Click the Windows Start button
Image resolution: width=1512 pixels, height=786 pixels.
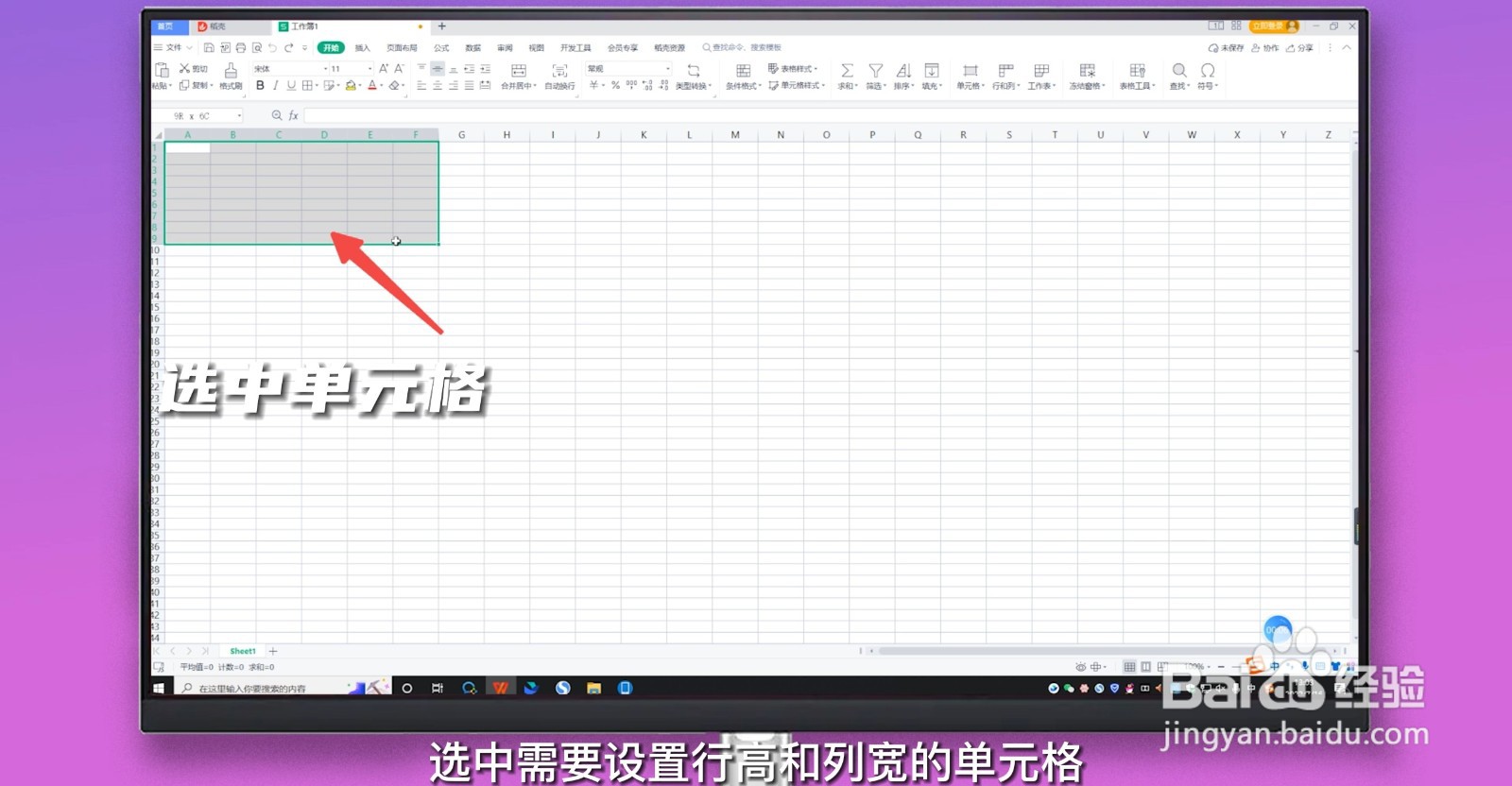(x=159, y=688)
